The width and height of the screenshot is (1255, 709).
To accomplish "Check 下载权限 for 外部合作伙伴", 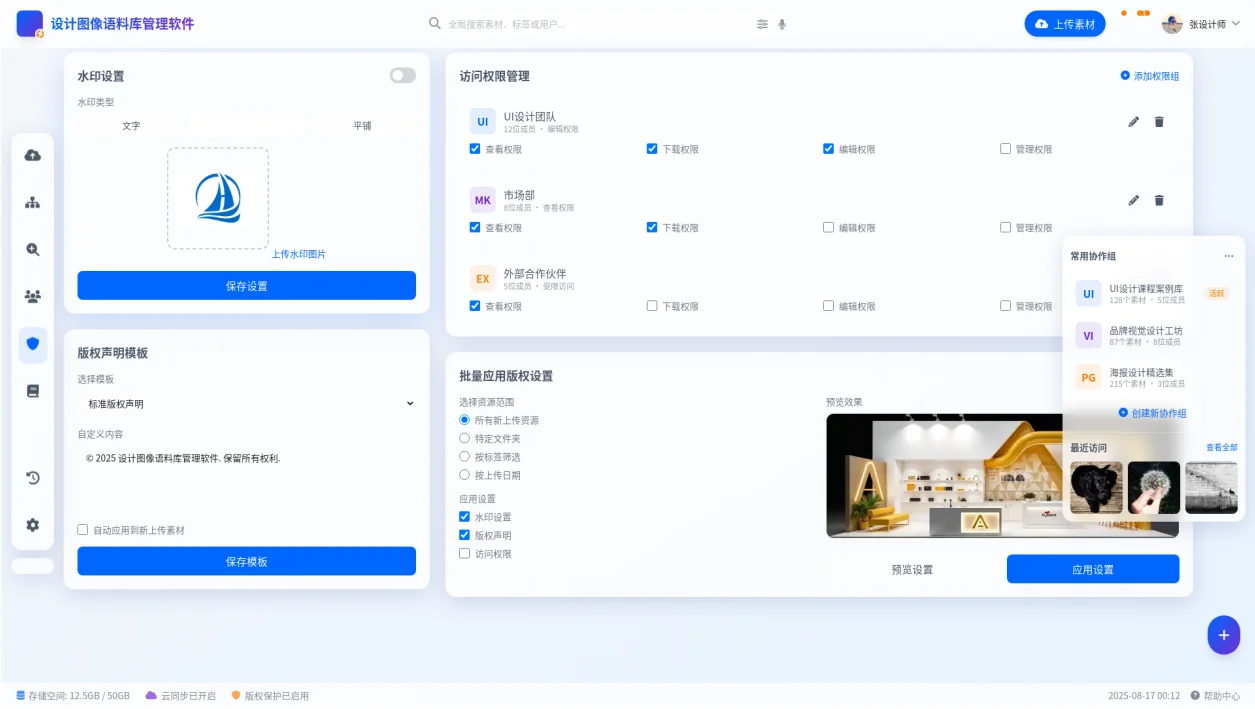I will pos(652,306).
